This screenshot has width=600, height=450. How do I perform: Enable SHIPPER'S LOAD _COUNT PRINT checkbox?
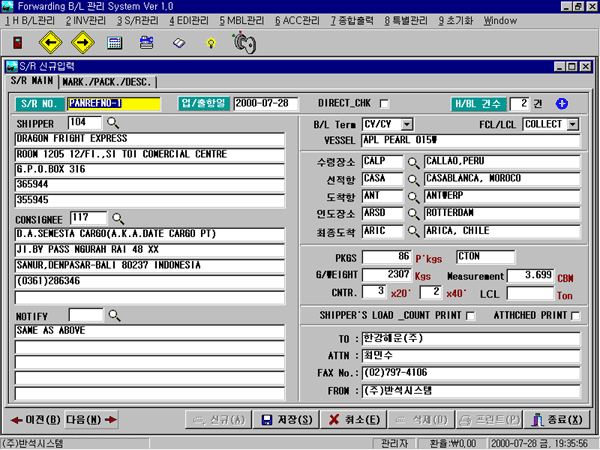click(x=471, y=316)
